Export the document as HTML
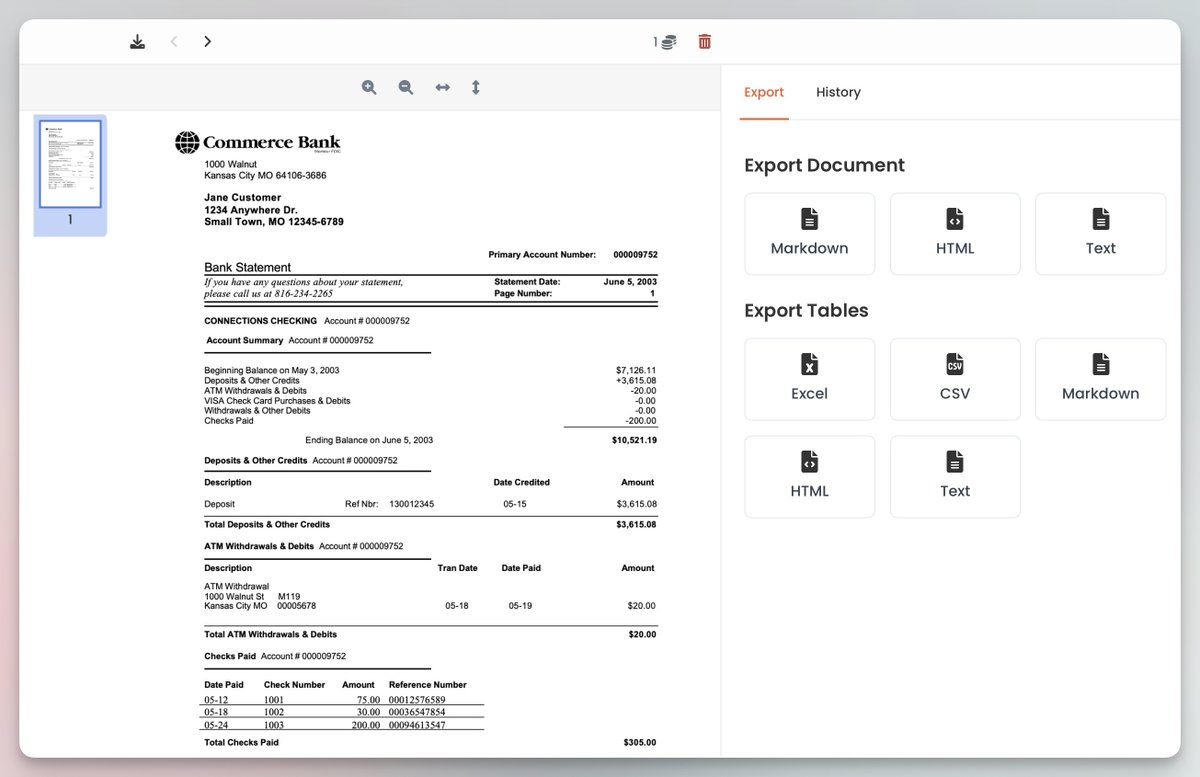Viewport: 1200px width, 777px height. 954,233
